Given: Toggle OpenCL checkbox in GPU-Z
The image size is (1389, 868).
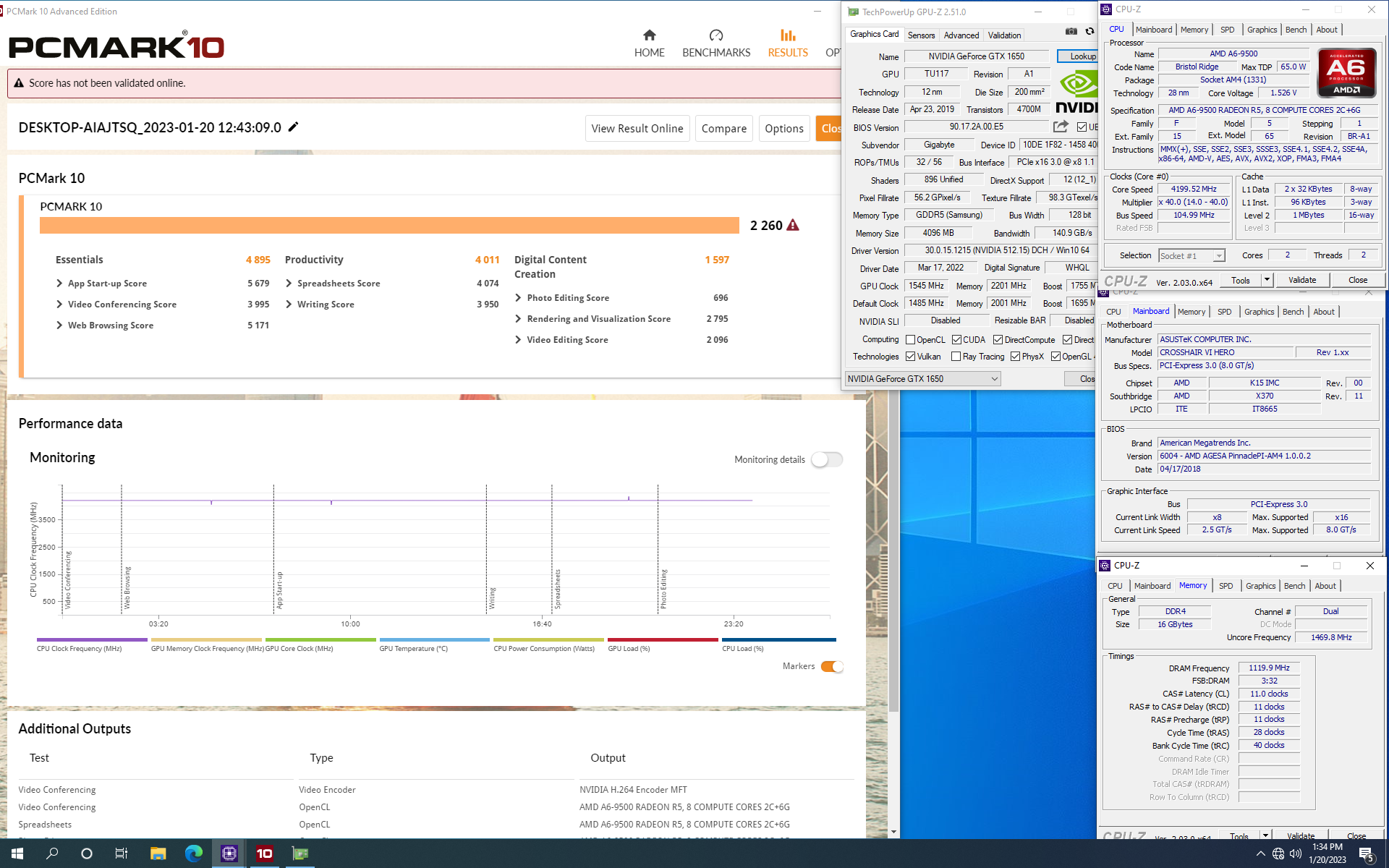Looking at the screenshot, I should [x=911, y=339].
